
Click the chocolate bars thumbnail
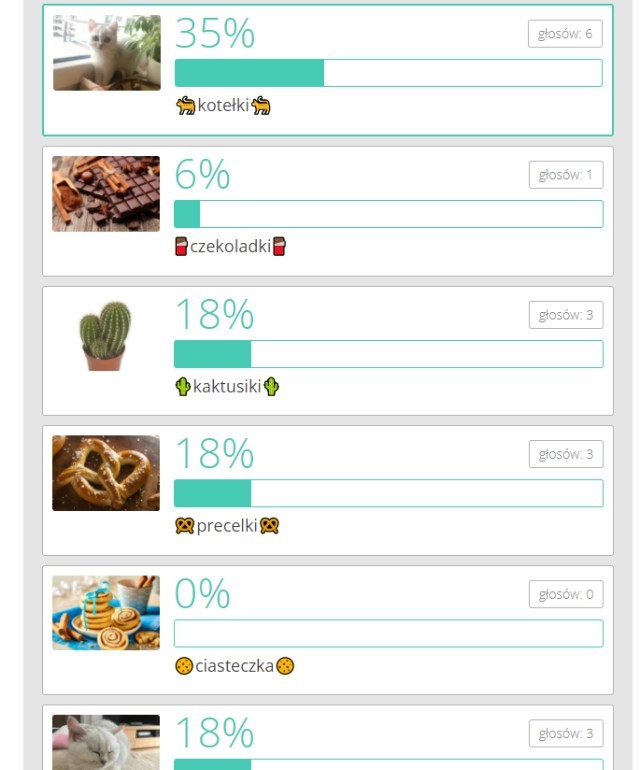pos(106,194)
